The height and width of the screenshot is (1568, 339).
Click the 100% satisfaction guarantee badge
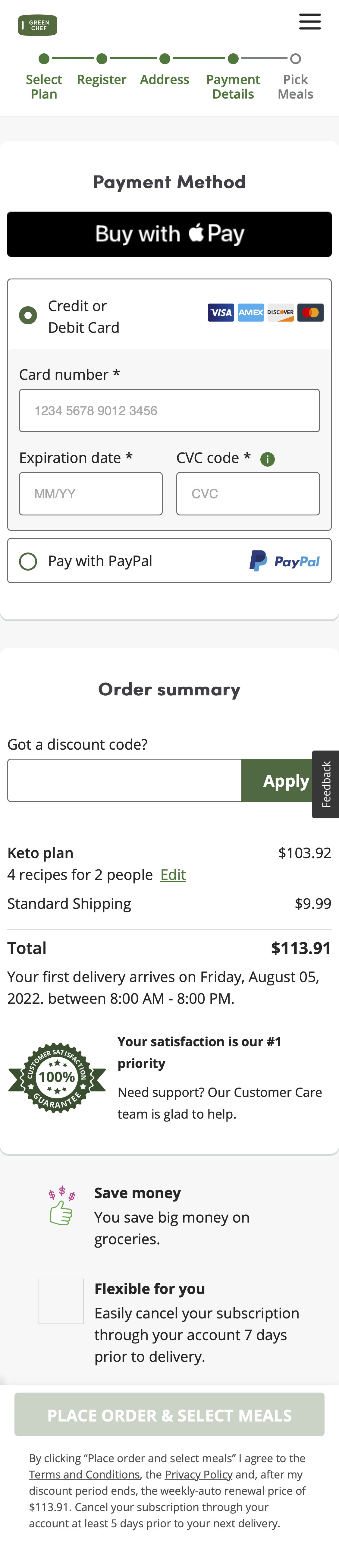click(x=57, y=1078)
